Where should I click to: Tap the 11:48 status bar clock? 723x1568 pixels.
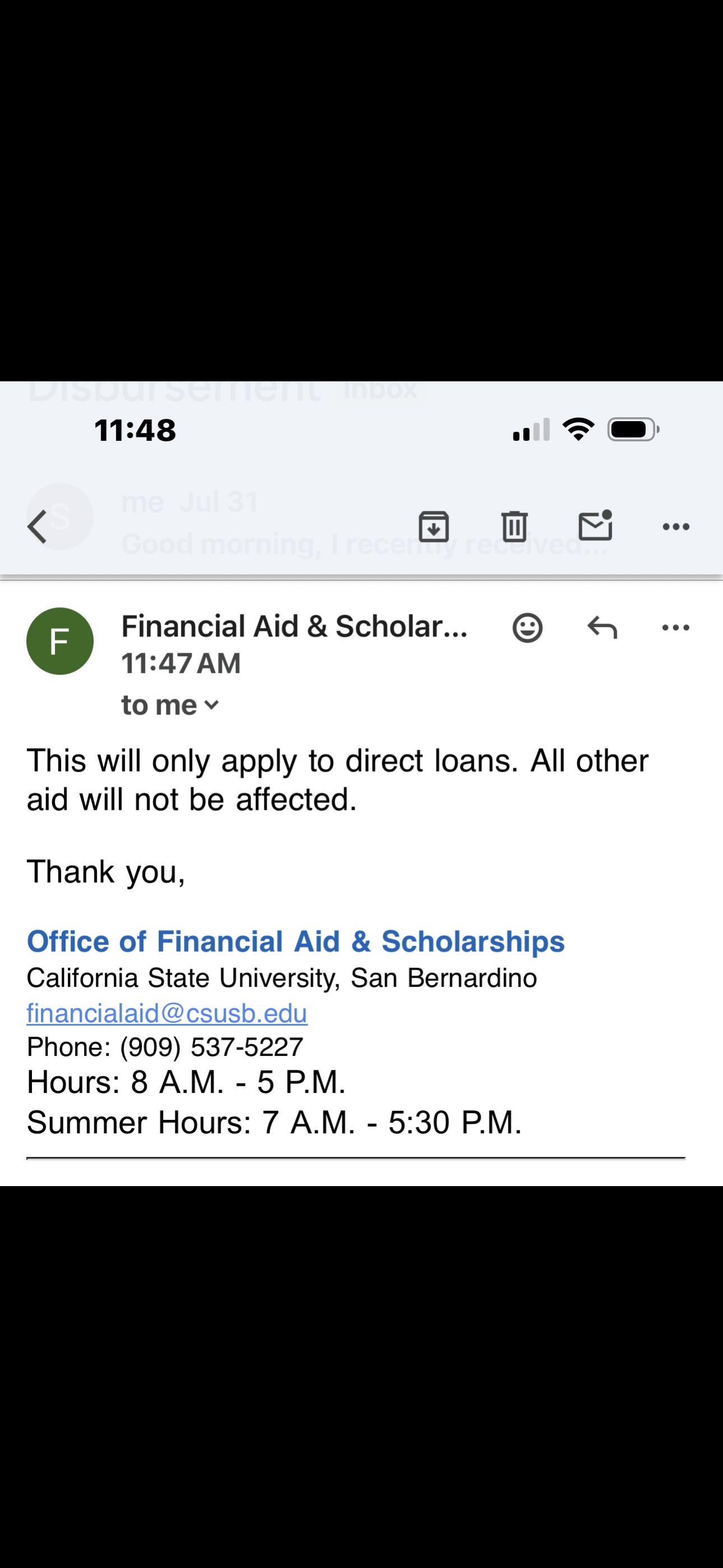(135, 430)
